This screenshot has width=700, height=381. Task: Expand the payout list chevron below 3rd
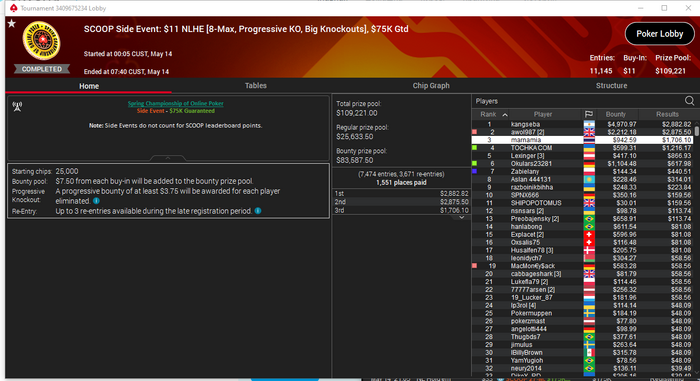[x=462, y=218]
